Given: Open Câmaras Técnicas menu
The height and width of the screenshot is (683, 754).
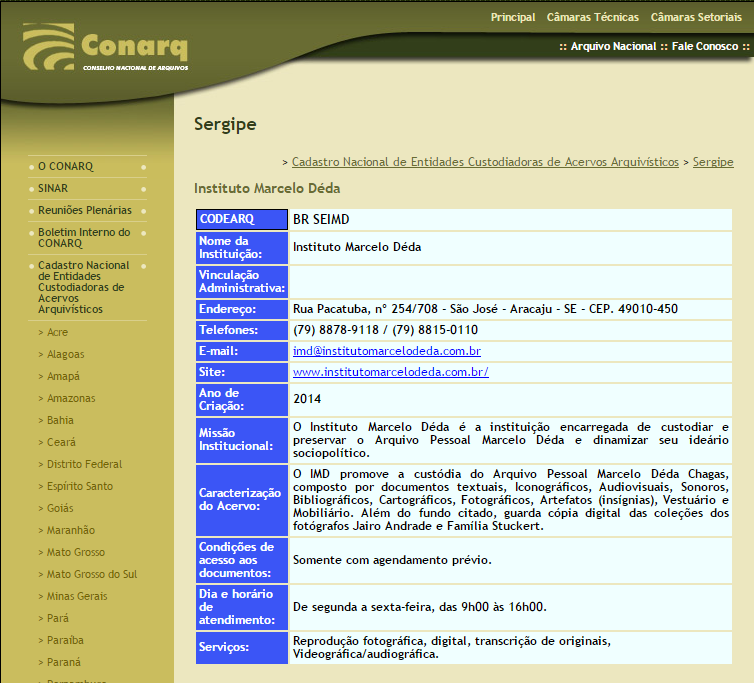Looking at the screenshot, I should click(x=592, y=17).
